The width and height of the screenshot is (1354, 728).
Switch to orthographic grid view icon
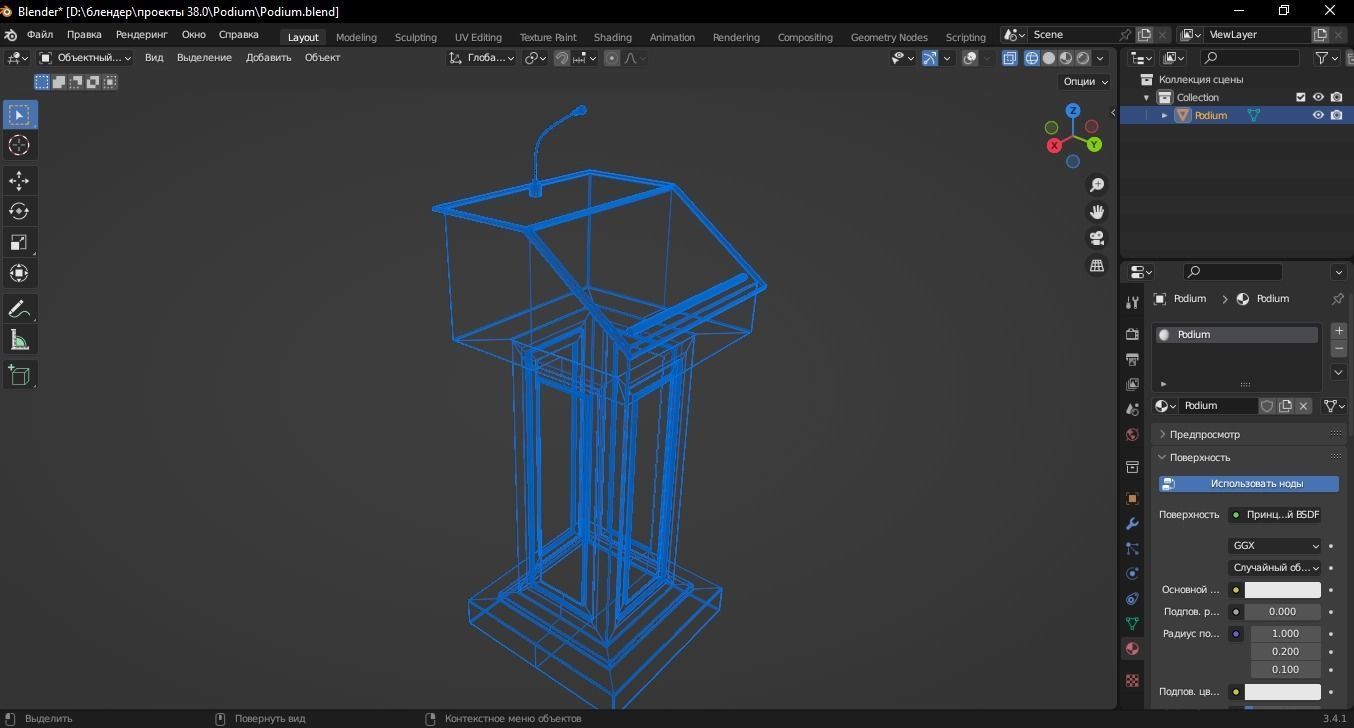click(x=1097, y=265)
